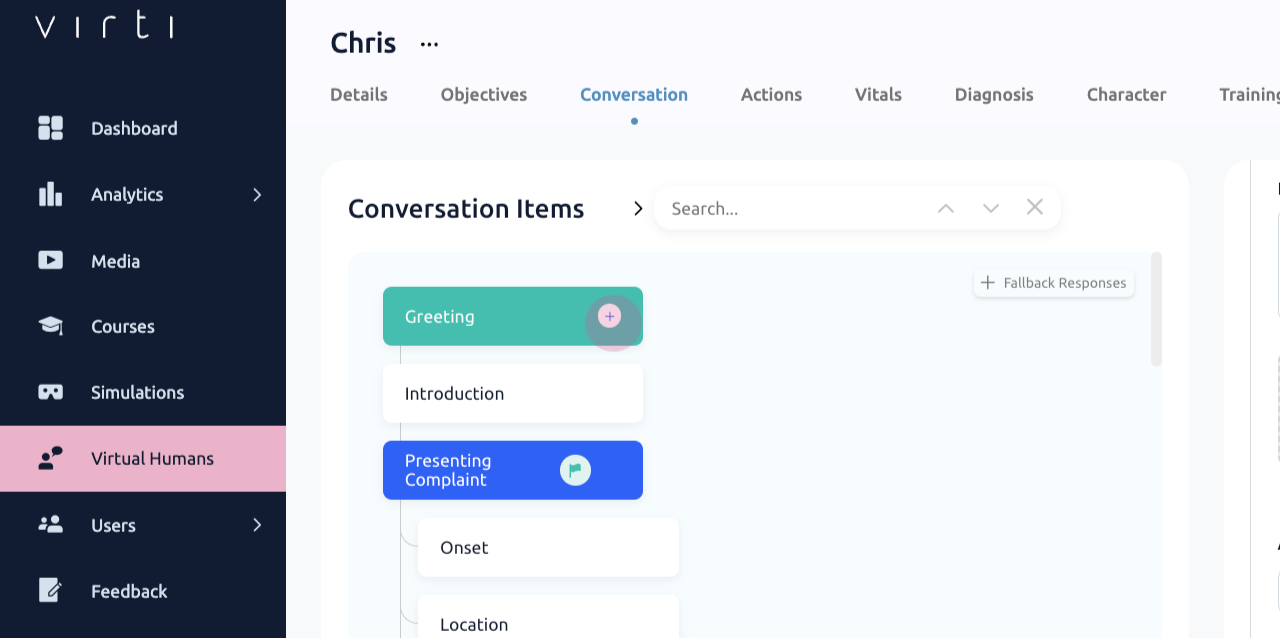Switch to the Vitals tab
This screenshot has height=638, width=1280.
coord(878,95)
